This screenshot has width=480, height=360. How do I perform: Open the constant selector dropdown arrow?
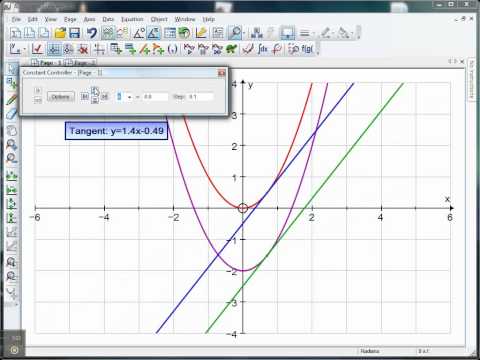[129, 97]
